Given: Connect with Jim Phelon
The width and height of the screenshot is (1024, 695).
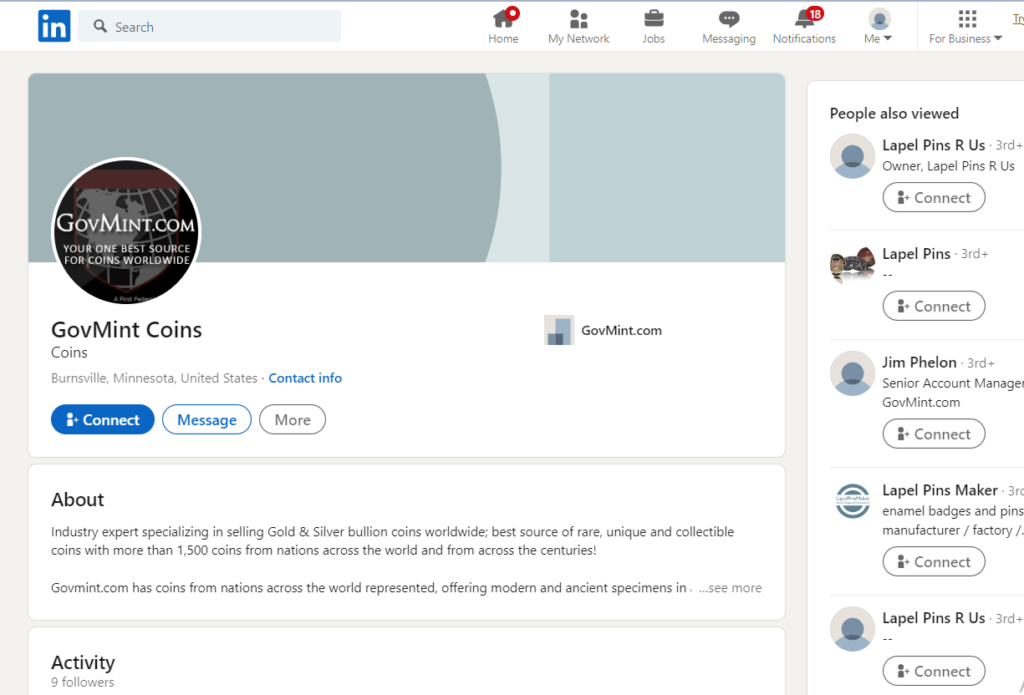Looking at the screenshot, I should [934, 434].
